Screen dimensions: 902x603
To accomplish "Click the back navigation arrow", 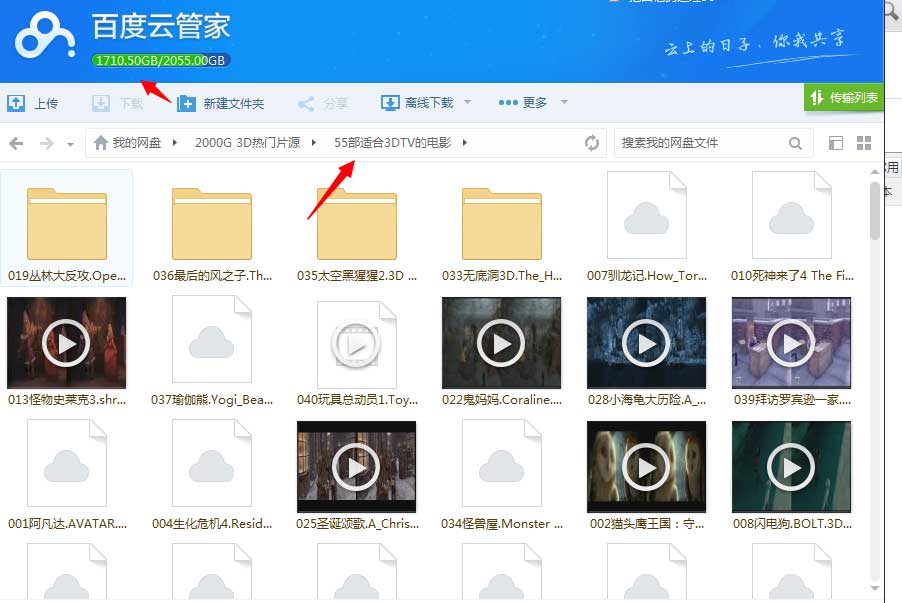I will (18, 143).
